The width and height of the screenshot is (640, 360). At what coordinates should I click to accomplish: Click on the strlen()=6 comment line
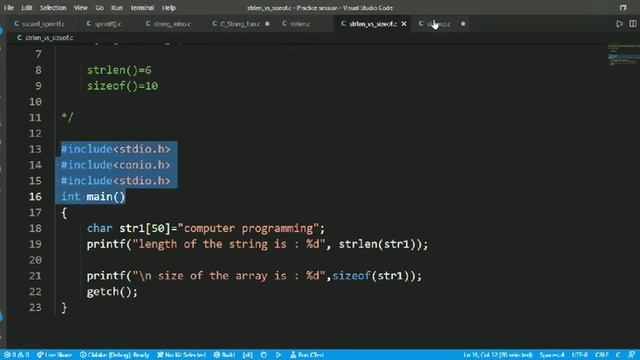(x=119, y=70)
